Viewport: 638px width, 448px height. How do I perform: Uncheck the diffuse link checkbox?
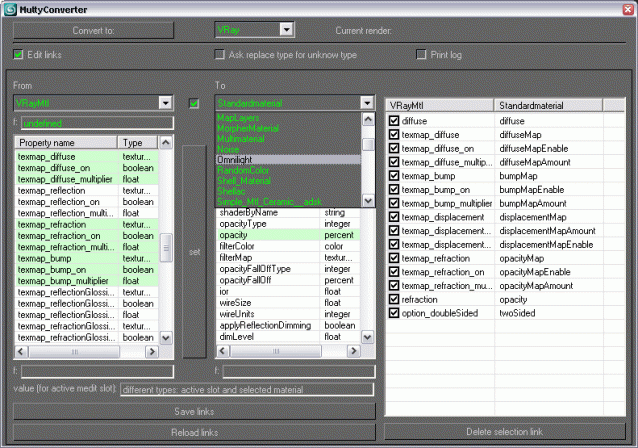point(393,121)
